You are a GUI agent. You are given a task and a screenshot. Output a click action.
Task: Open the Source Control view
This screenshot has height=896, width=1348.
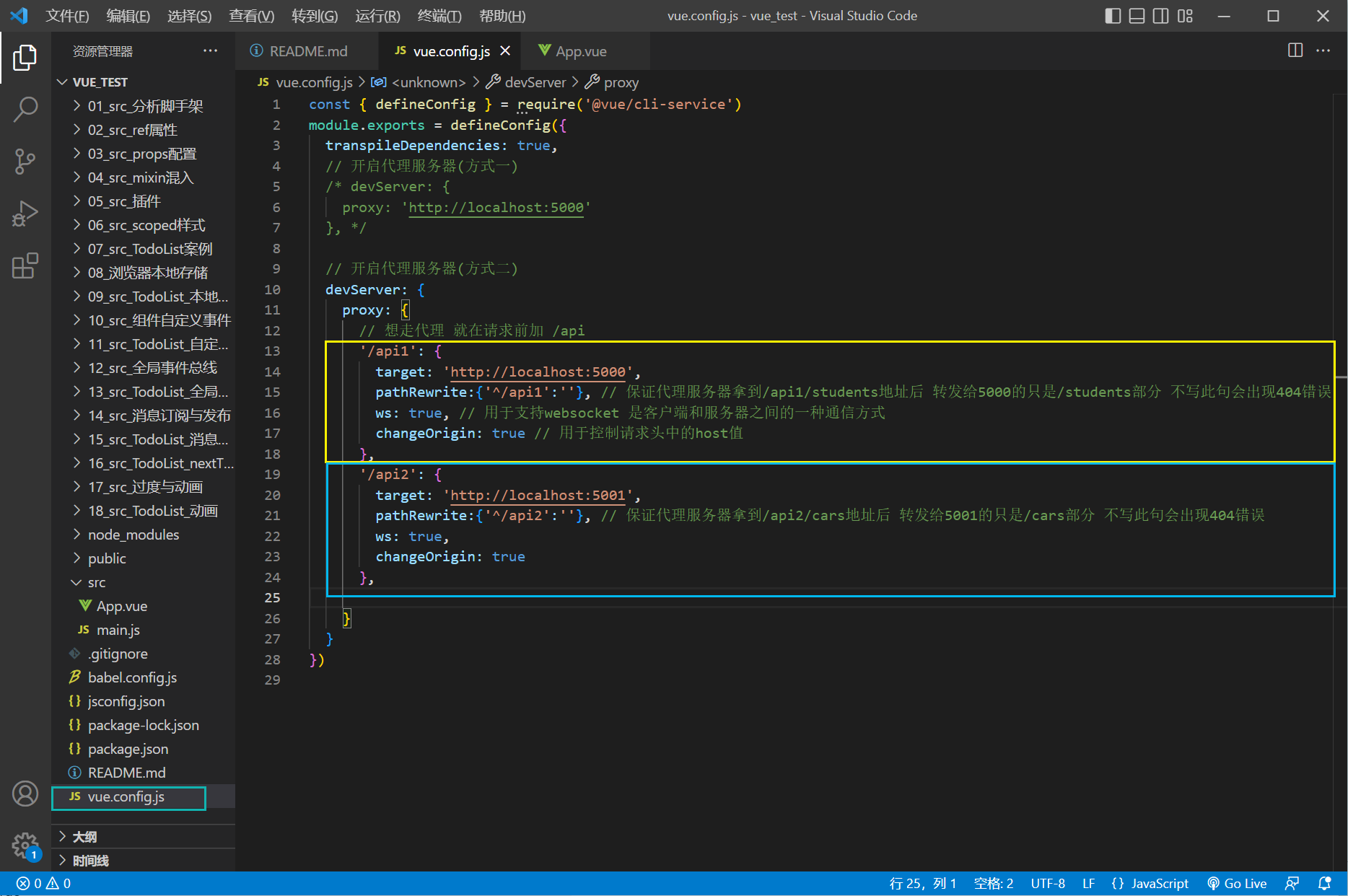point(25,162)
